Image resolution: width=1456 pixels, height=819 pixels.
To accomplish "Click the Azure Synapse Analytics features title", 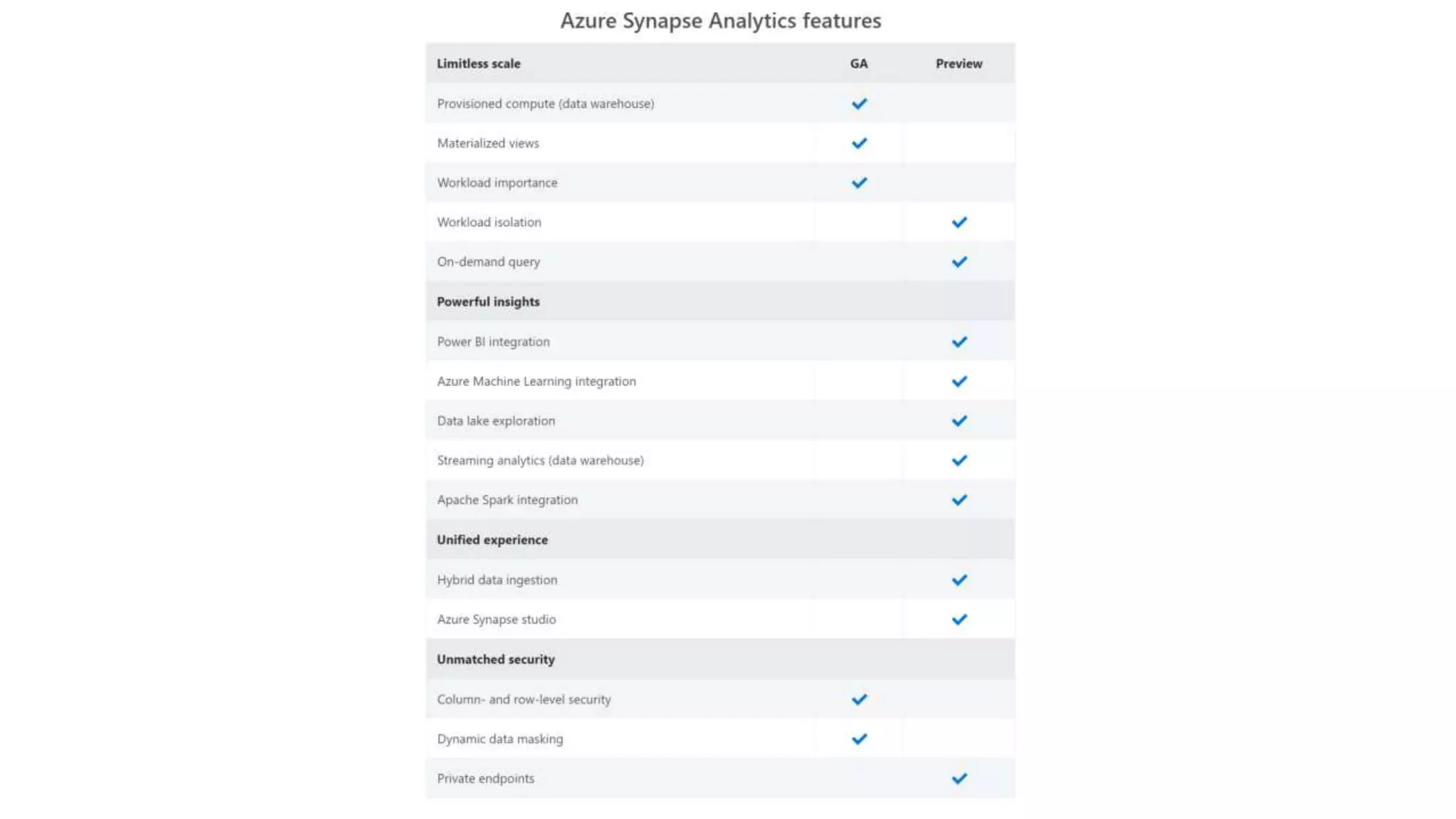I will (x=720, y=21).
